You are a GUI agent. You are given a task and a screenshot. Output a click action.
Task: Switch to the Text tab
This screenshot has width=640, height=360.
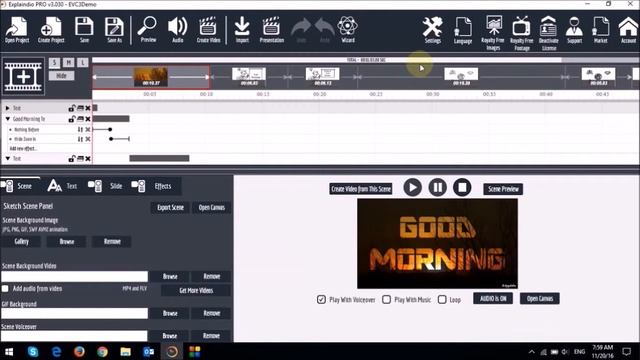point(62,186)
